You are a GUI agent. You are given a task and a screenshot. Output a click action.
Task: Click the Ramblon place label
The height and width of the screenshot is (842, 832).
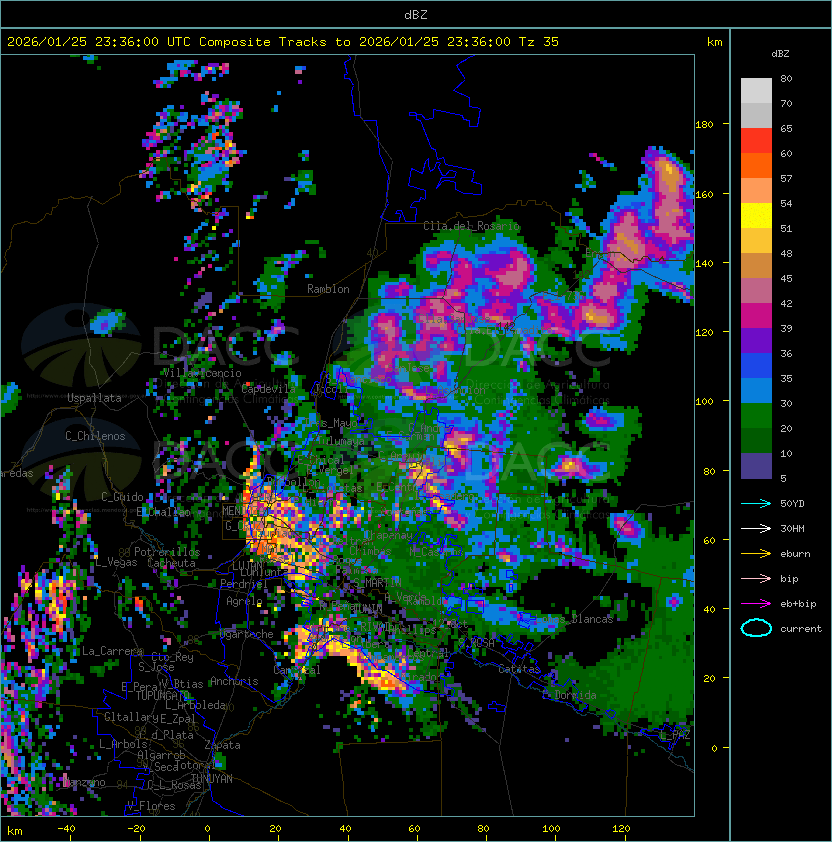tap(328, 289)
